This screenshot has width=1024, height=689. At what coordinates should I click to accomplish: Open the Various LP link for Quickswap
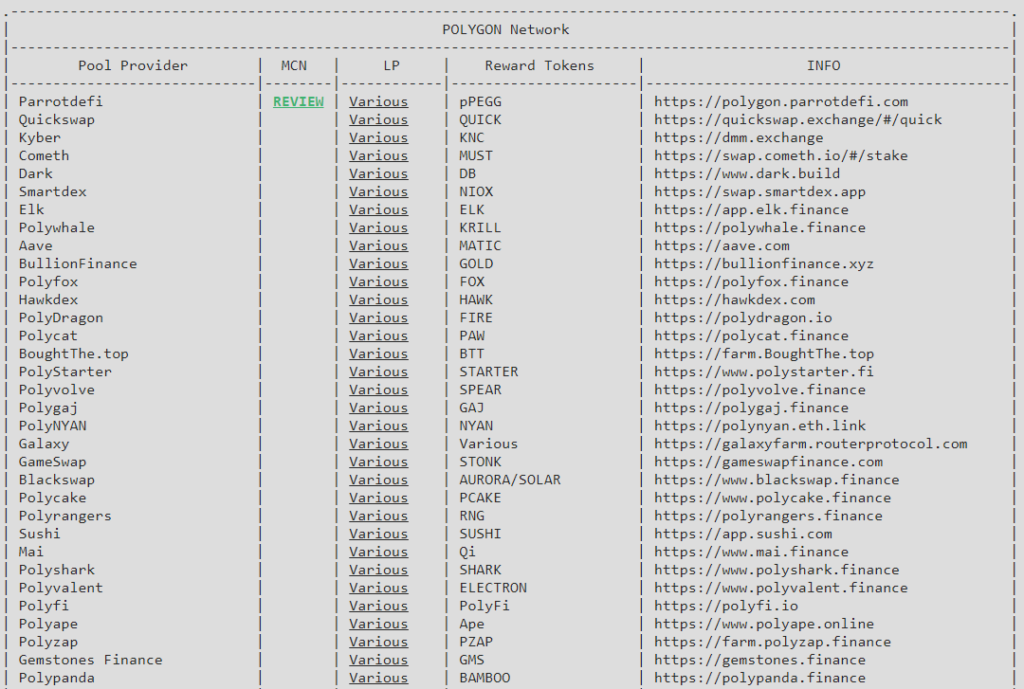[378, 120]
